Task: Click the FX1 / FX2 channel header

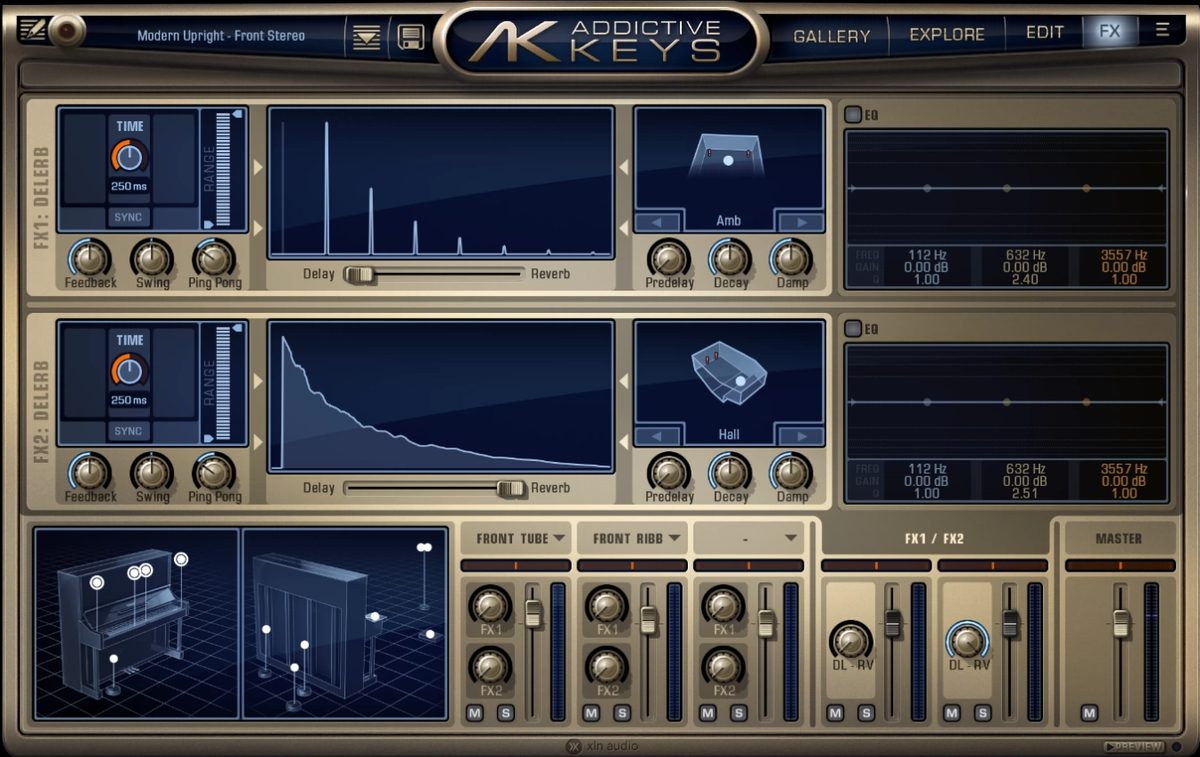Action: (934, 538)
